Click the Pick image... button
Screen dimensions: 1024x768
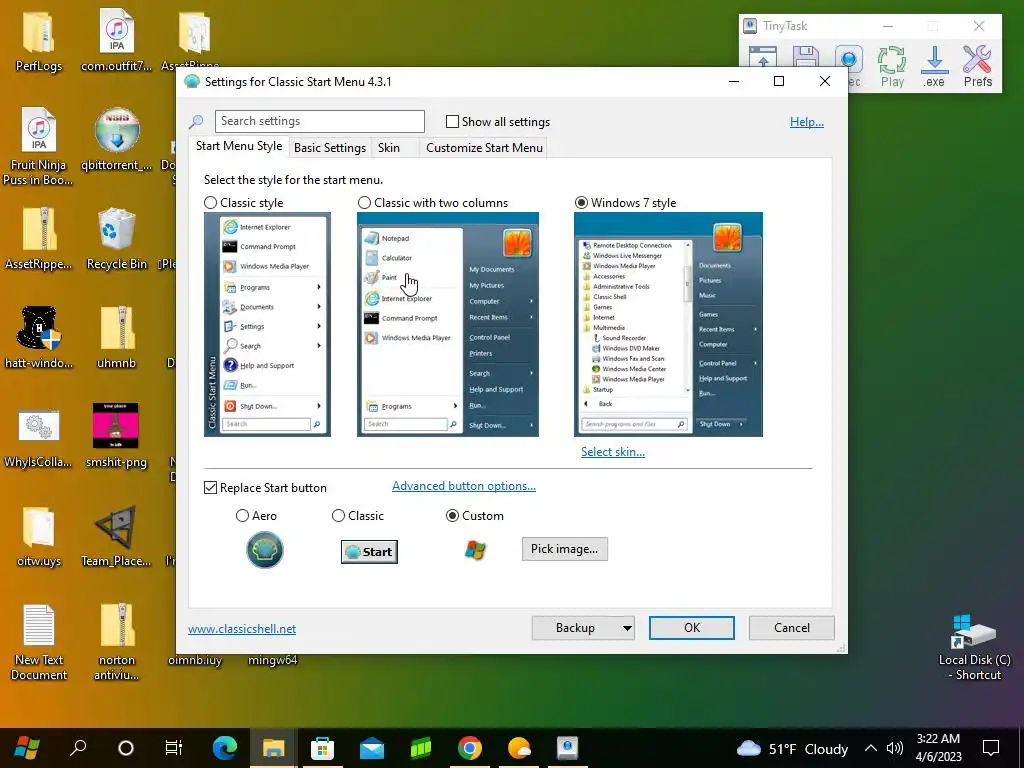[564, 549]
